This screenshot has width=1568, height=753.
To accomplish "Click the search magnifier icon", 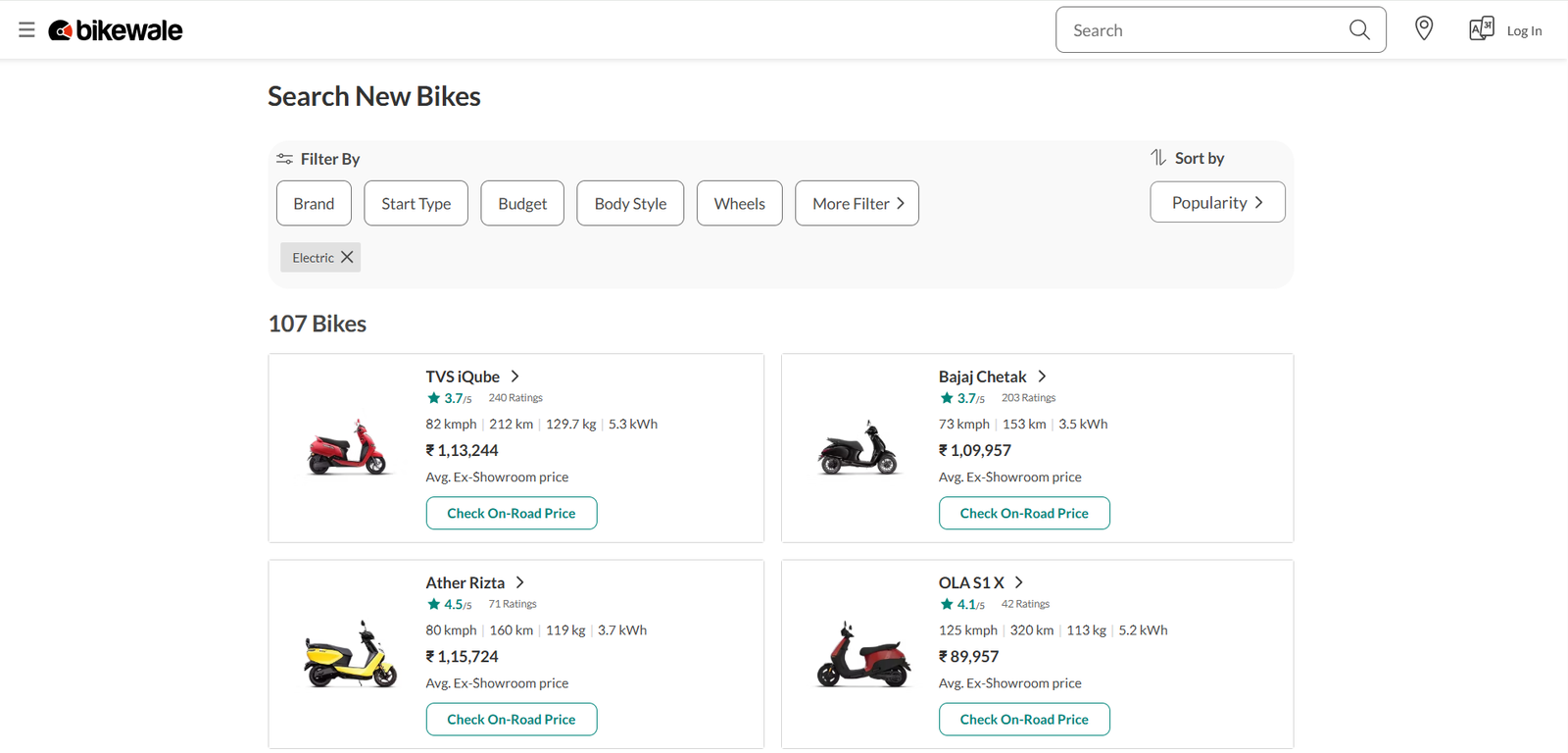I will tap(1359, 30).
